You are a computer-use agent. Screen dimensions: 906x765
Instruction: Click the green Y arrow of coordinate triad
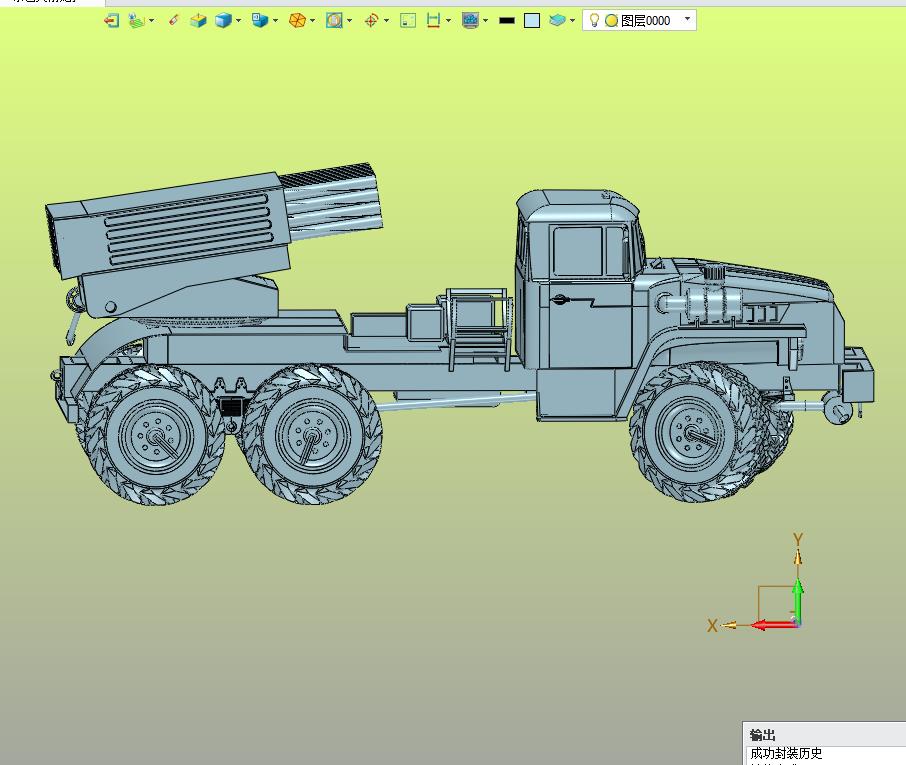click(x=798, y=600)
